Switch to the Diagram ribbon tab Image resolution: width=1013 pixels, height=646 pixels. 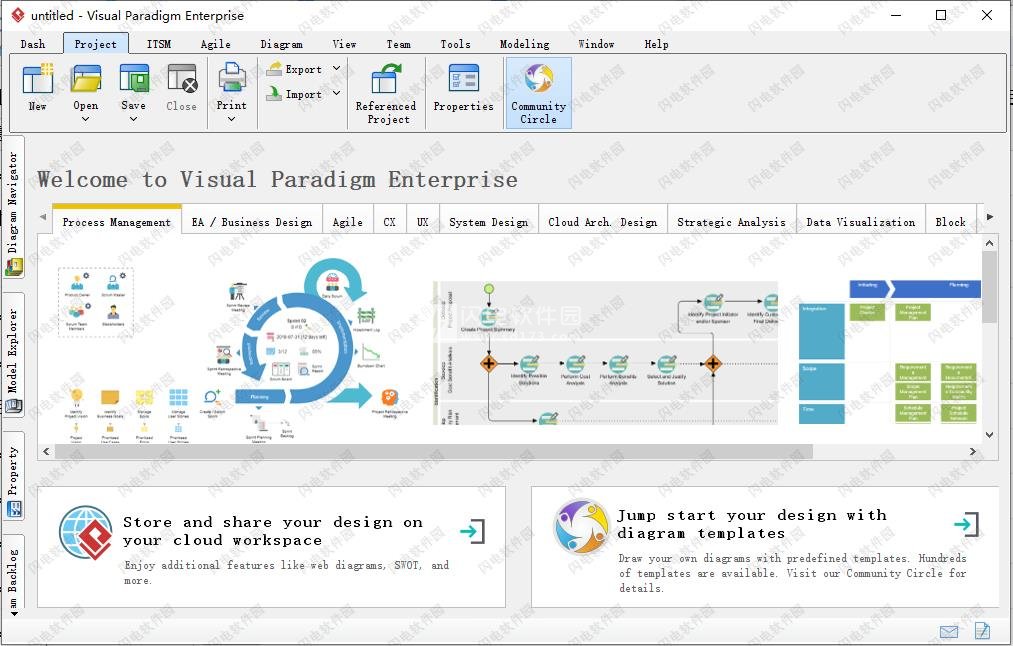coord(281,44)
